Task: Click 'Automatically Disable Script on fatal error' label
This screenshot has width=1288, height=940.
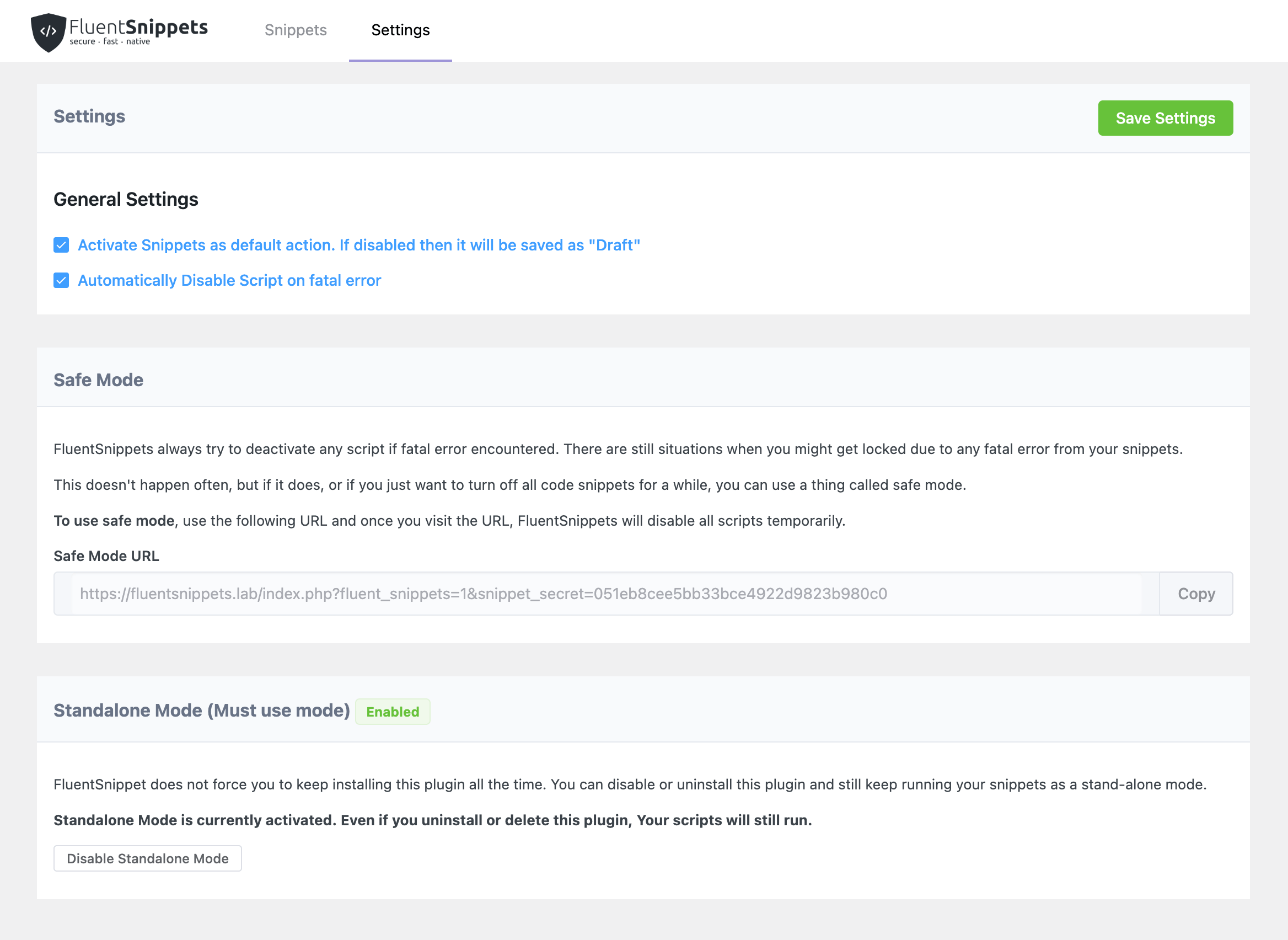Action: point(229,281)
